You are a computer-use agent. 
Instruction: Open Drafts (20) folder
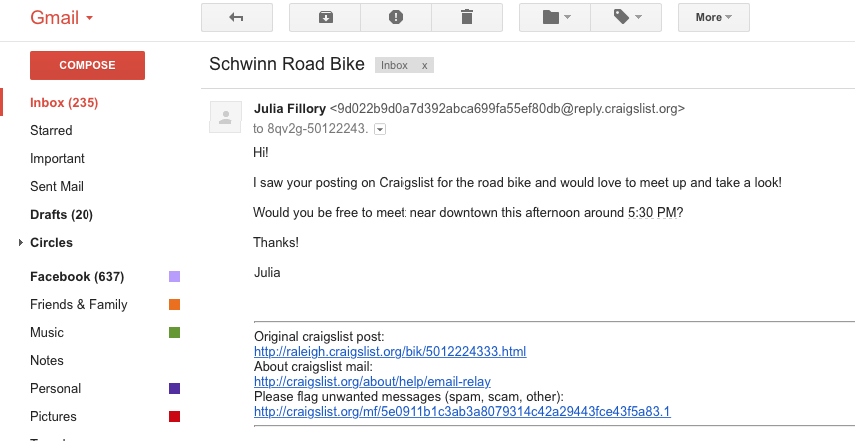[x=61, y=214]
